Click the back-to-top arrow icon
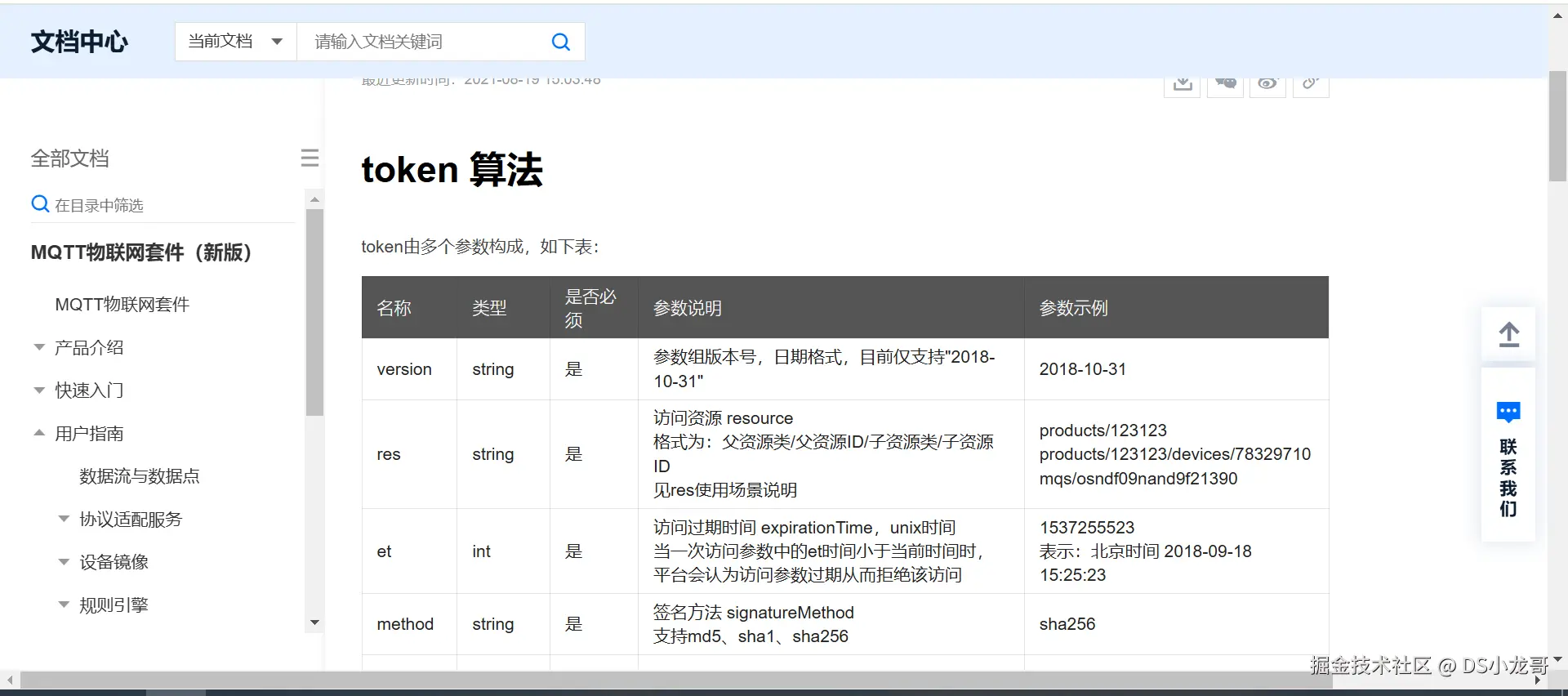Screen dimensions: 1568x696 [1508, 334]
